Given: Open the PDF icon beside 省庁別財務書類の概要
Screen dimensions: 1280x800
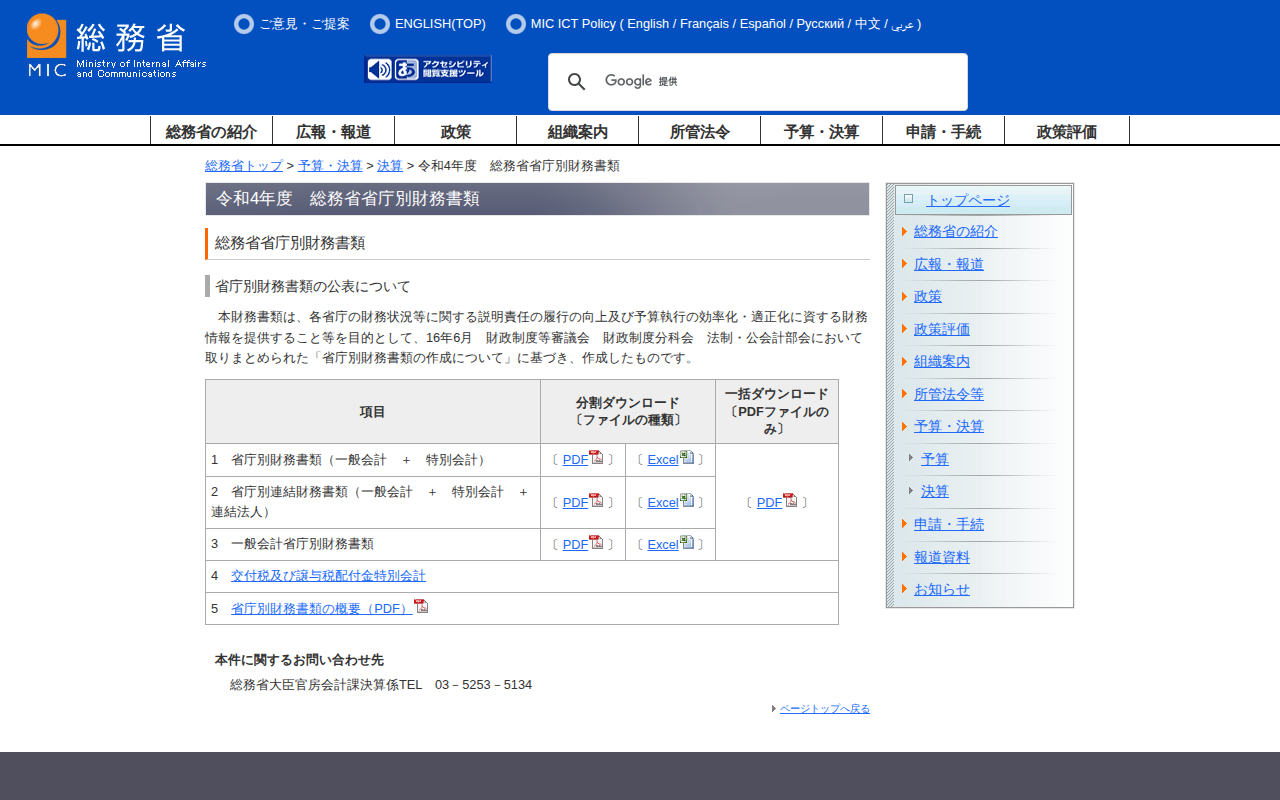Looking at the screenshot, I should (421, 606).
